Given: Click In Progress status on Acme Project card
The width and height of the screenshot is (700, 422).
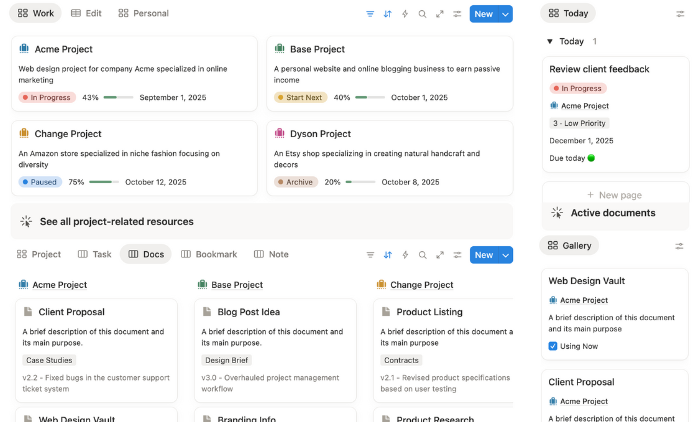Looking at the screenshot, I should [47, 97].
